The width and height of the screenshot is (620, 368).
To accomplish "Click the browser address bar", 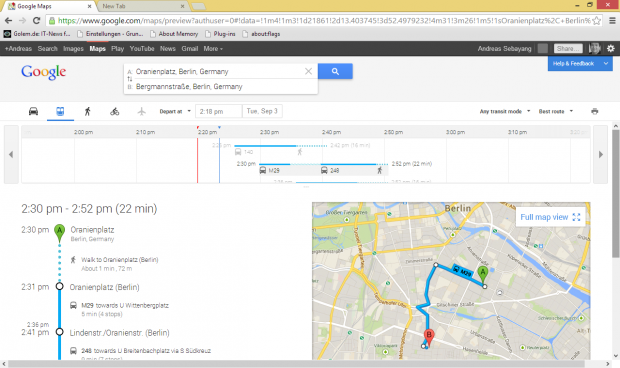I will (324, 21).
